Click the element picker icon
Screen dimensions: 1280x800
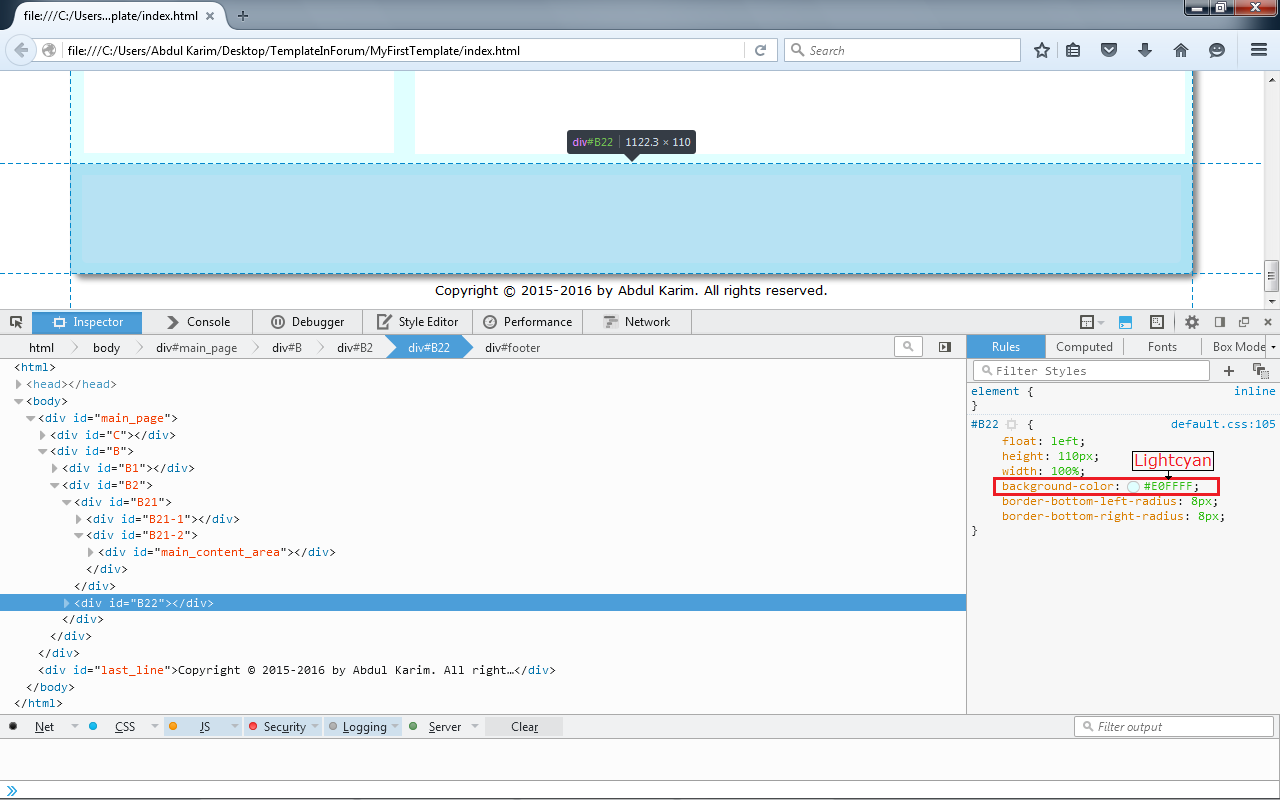[16, 322]
